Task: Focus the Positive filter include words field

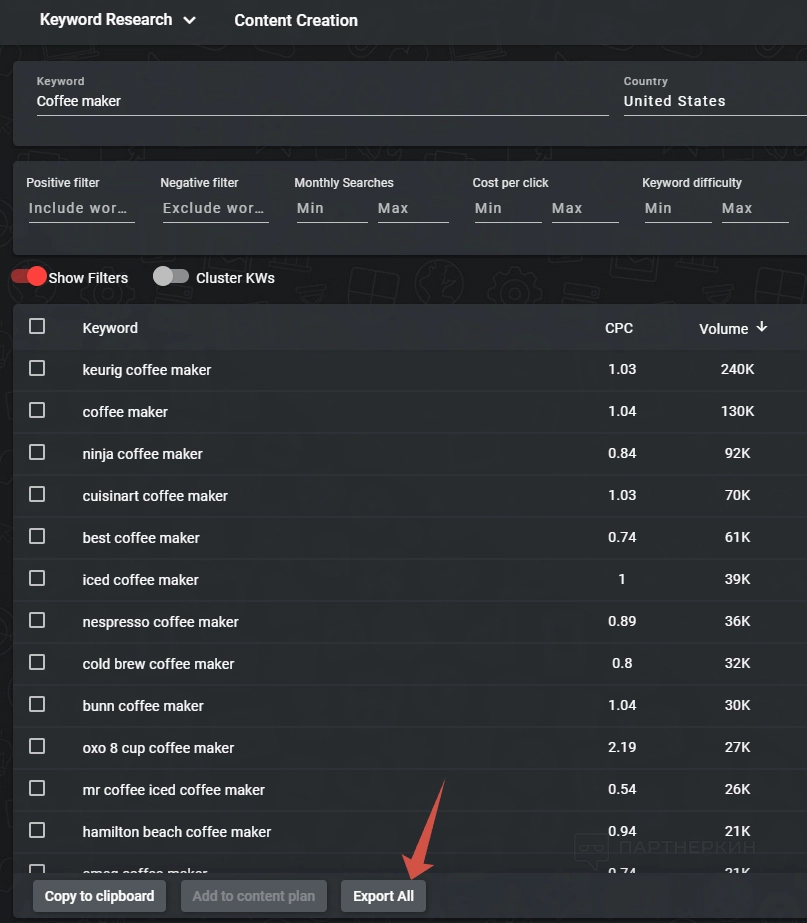Action: pyautogui.click(x=80, y=208)
